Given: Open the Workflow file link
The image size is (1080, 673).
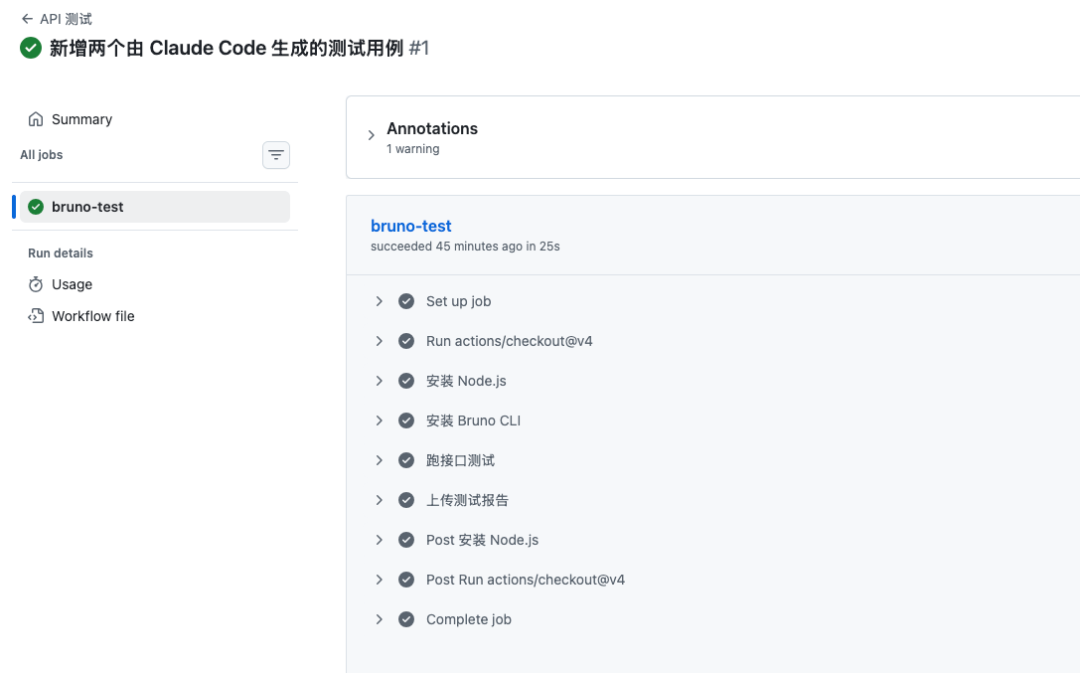Looking at the screenshot, I should pyautogui.click(x=93, y=316).
